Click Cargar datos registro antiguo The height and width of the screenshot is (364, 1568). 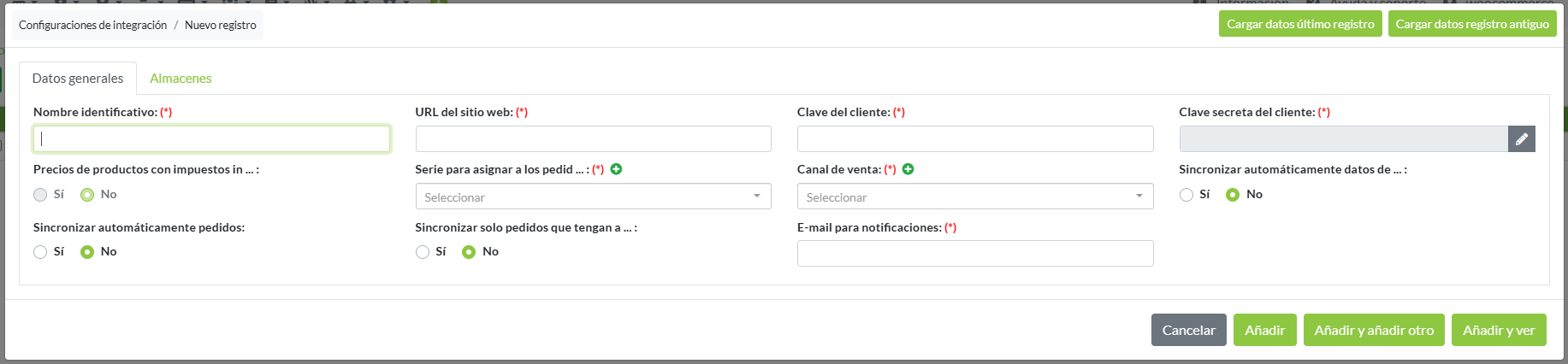pyautogui.click(x=1472, y=24)
